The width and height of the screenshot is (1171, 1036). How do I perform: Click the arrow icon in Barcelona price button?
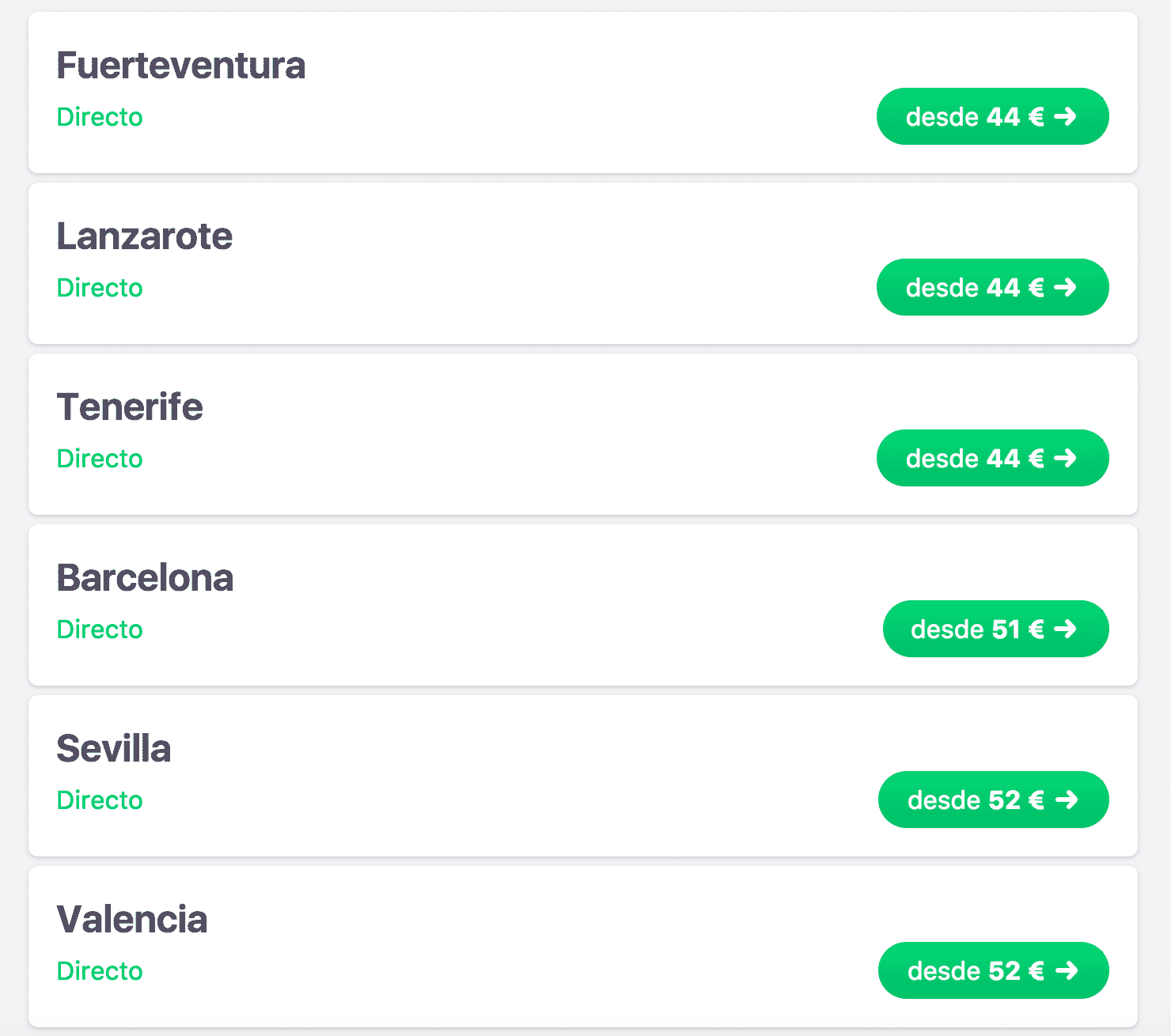coord(1065,630)
